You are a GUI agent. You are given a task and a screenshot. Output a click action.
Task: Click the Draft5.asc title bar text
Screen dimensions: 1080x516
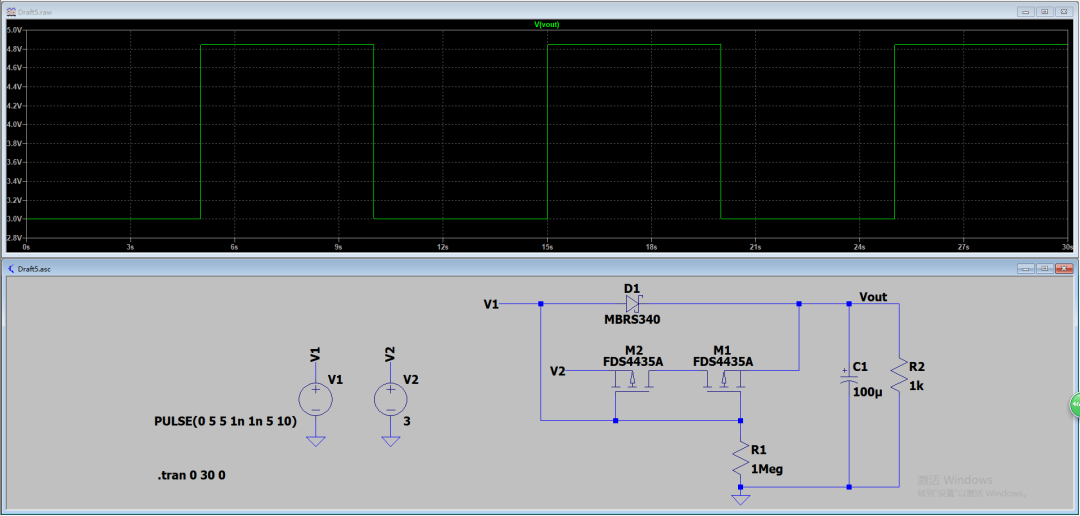tap(34, 268)
